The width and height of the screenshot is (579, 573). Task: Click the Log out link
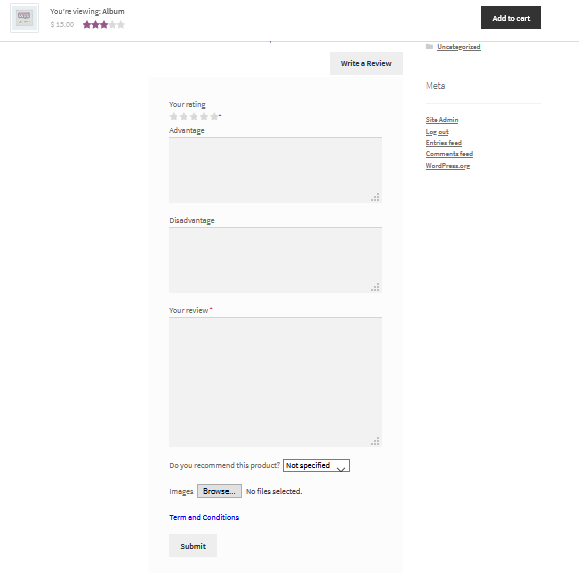[x=437, y=131]
